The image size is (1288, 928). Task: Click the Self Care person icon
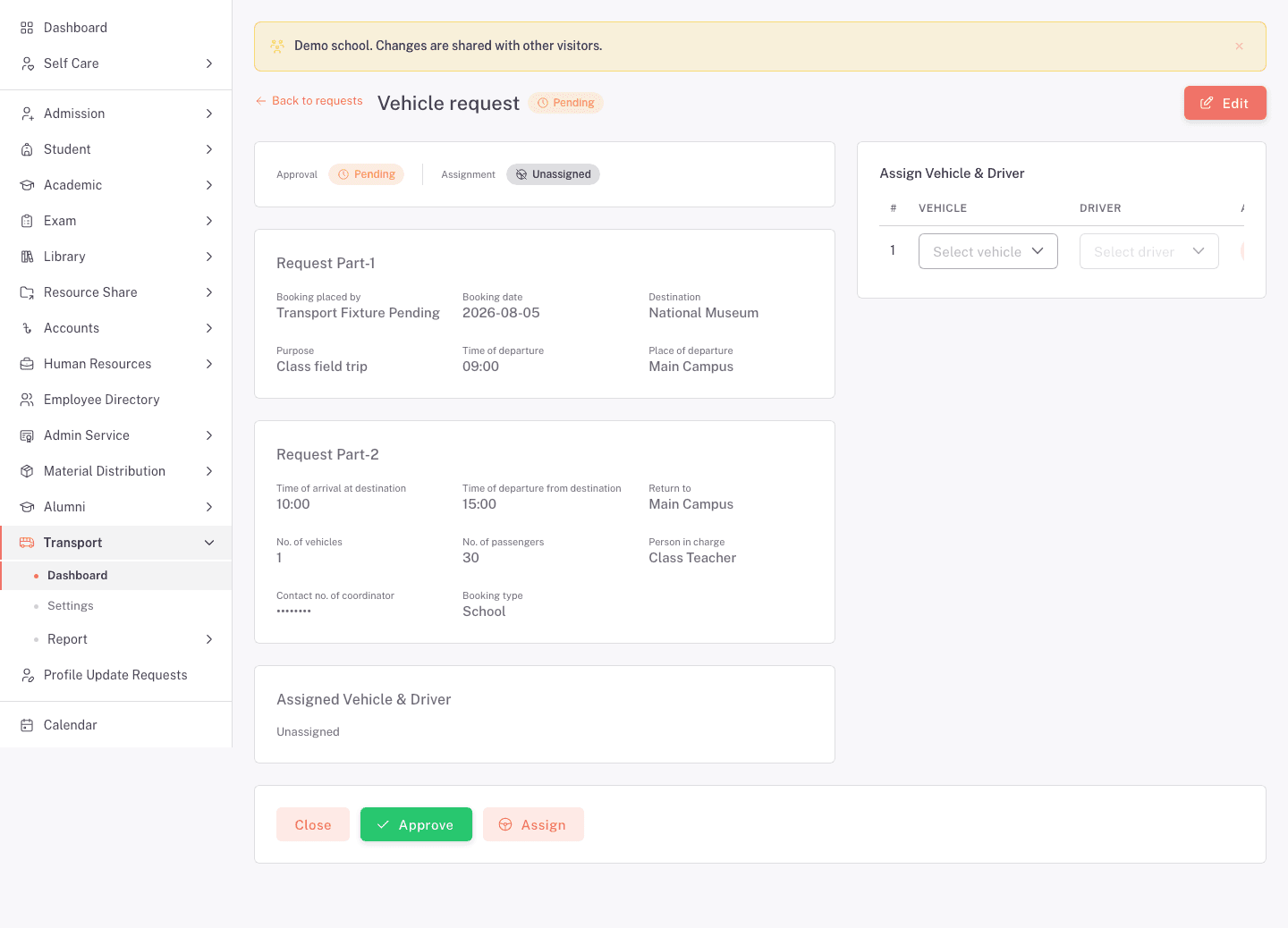pyautogui.click(x=27, y=63)
